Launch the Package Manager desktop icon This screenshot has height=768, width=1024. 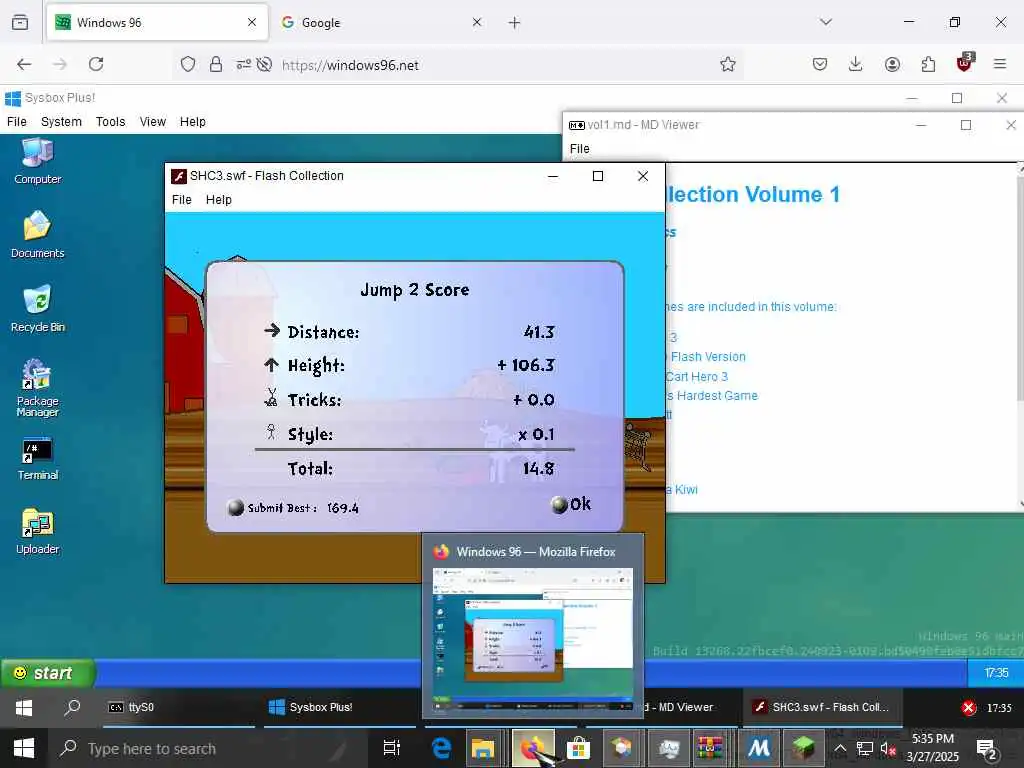coord(37,388)
